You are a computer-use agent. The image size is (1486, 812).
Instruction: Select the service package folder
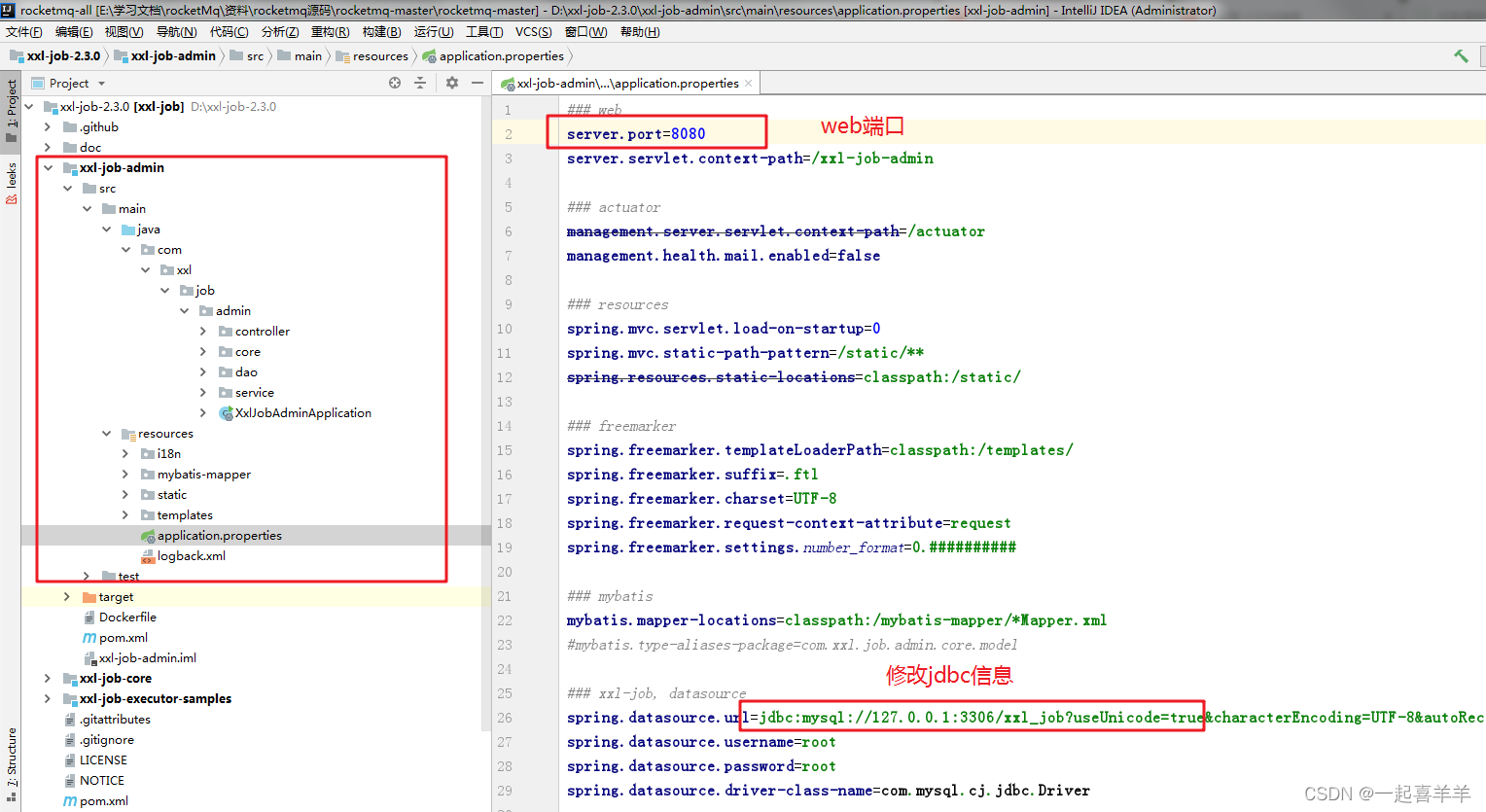(x=247, y=393)
